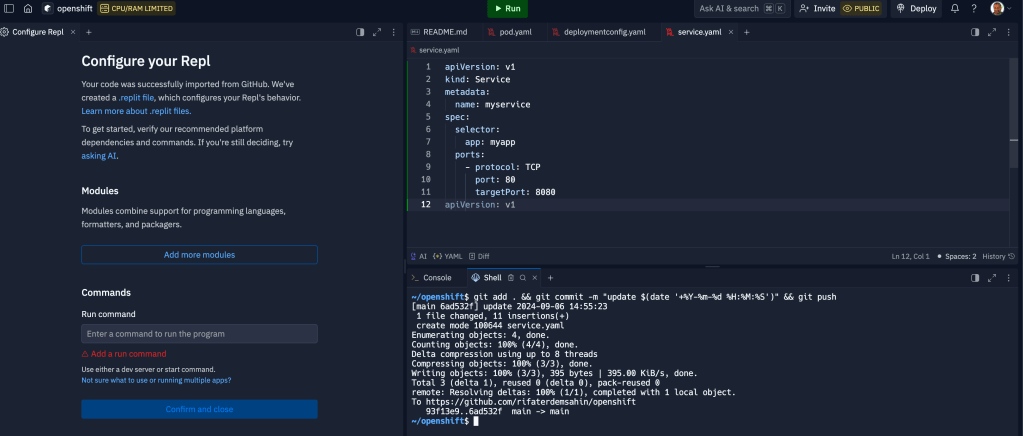Add new tab in Shell pane
Image resolution: width=1023 pixels, height=436 pixels.
pos(550,278)
